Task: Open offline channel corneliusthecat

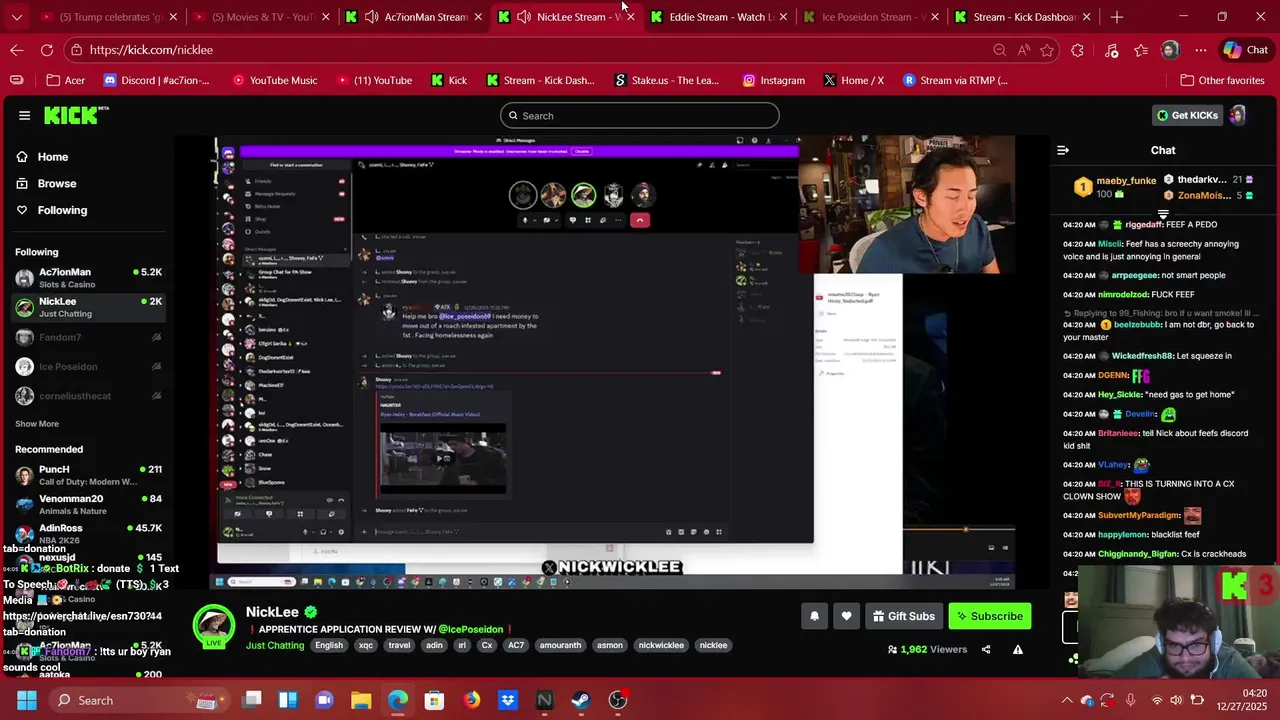Action: [x=88, y=396]
